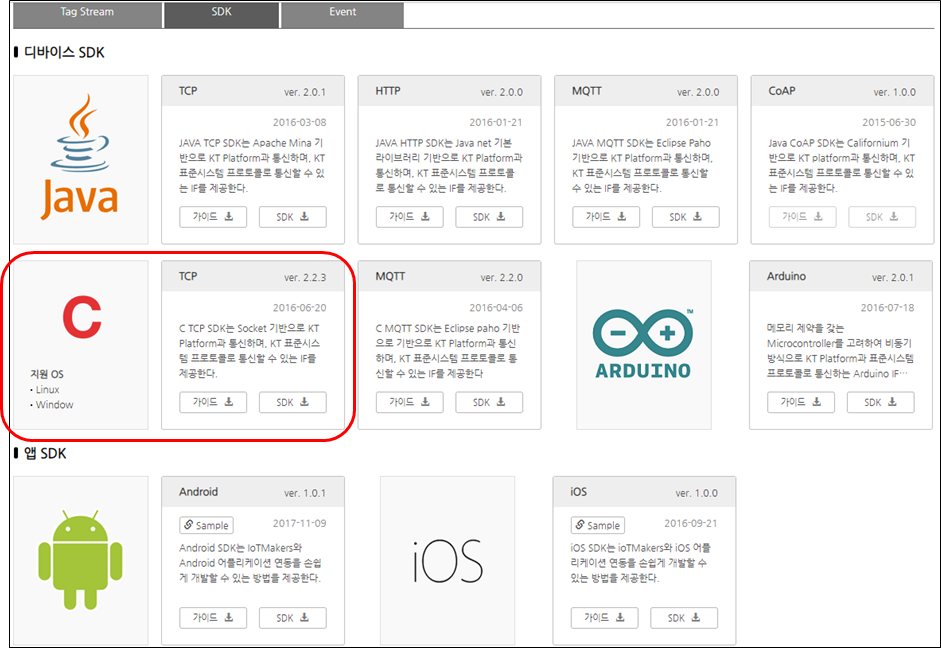Click the ver. 2.2.3 version label

[305, 277]
